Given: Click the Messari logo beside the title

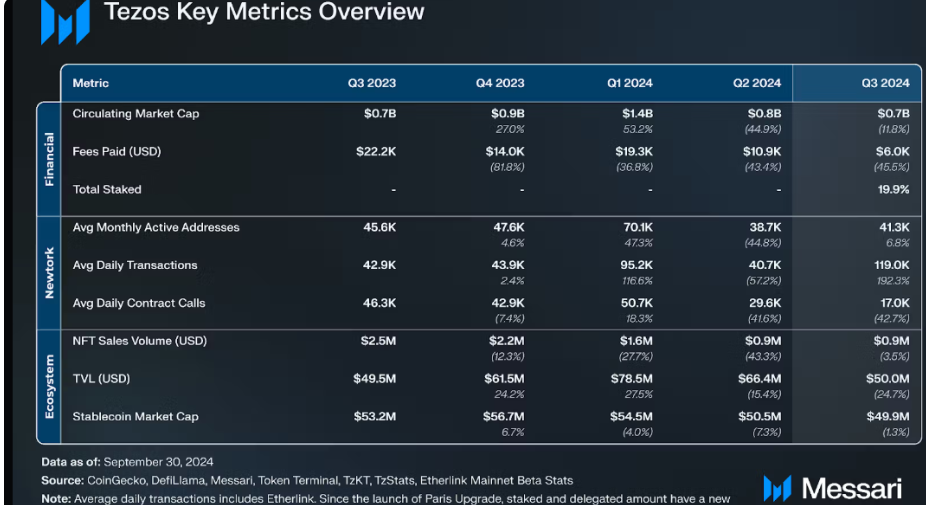Looking at the screenshot, I should tap(66, 22).
